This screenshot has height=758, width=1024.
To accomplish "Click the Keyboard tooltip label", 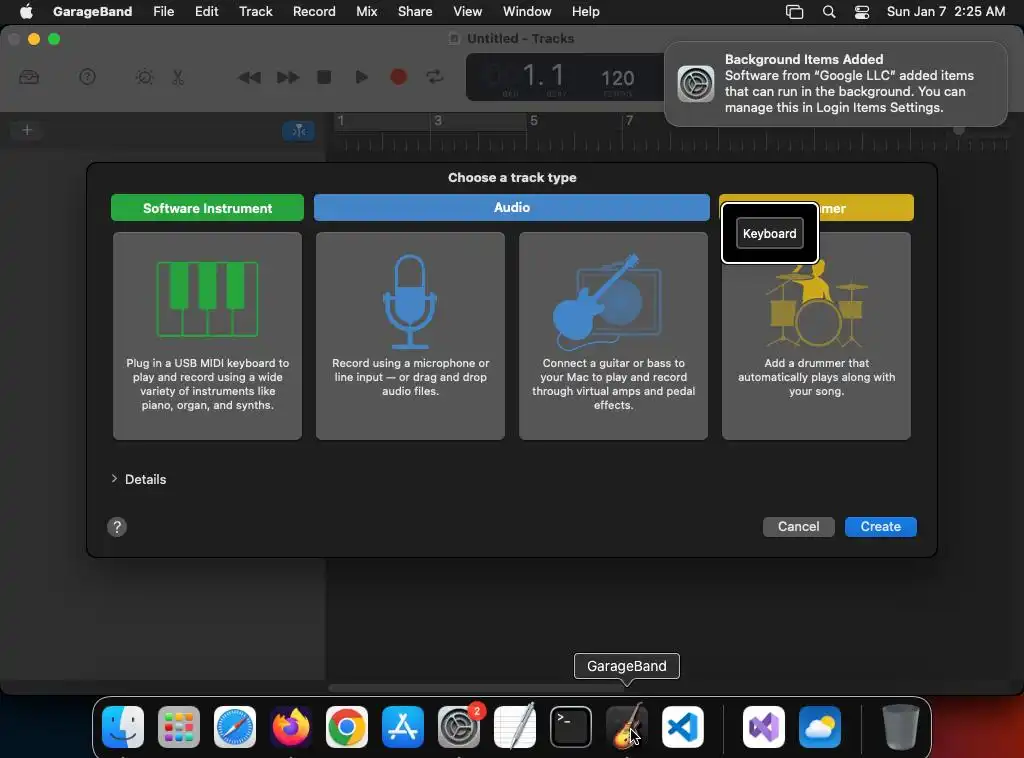I will click(769, 233).
